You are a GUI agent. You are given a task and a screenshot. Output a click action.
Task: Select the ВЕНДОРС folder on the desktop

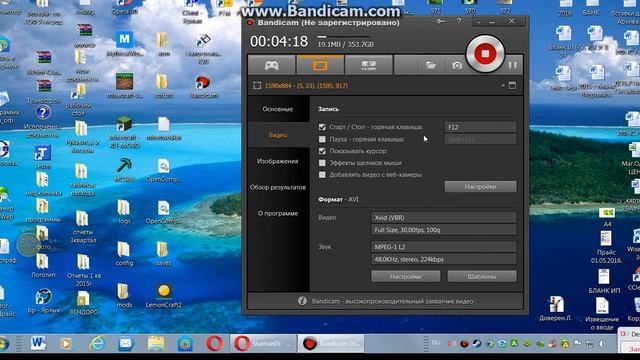83,303
